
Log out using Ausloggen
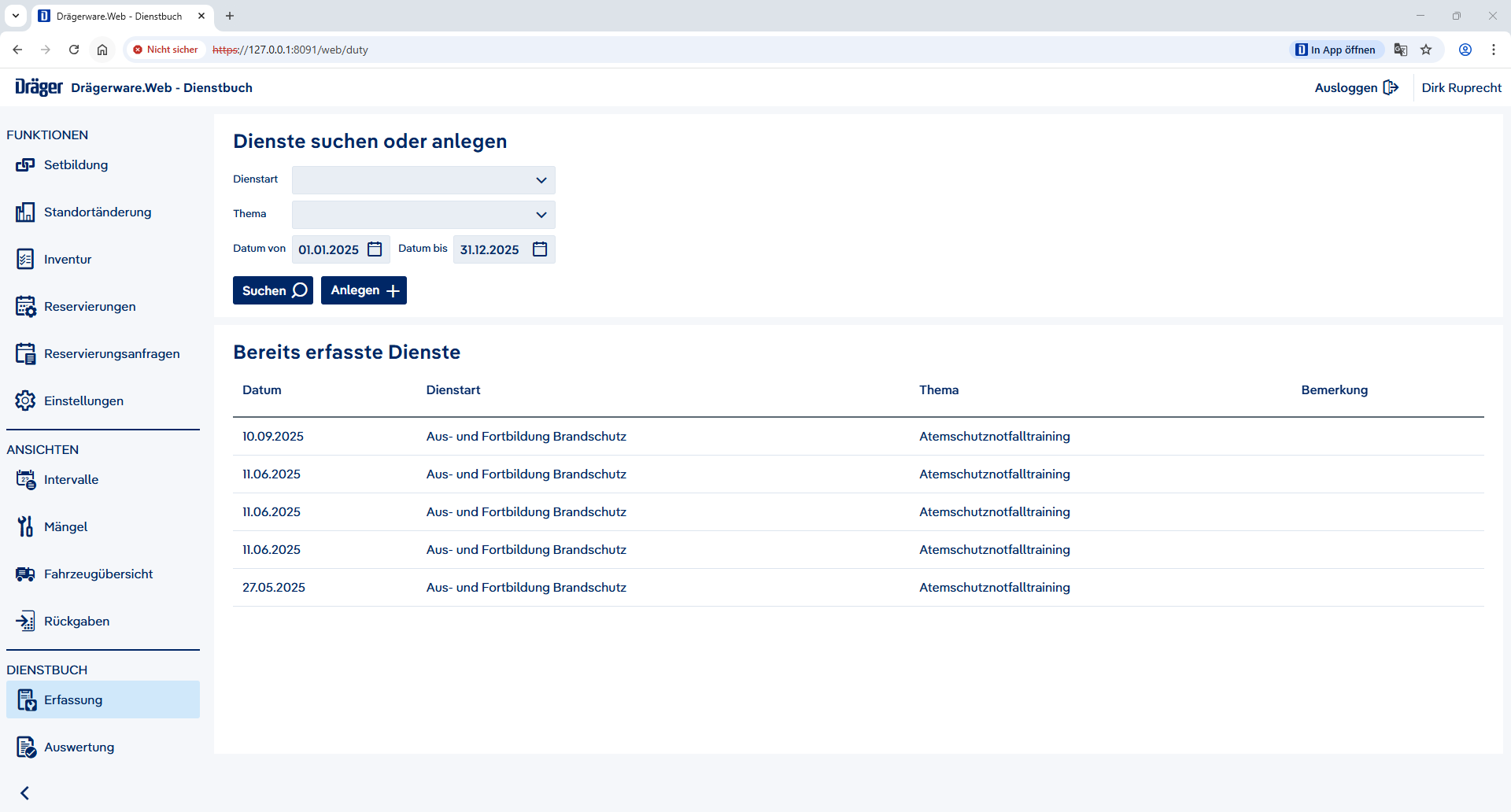(1356, 87)
